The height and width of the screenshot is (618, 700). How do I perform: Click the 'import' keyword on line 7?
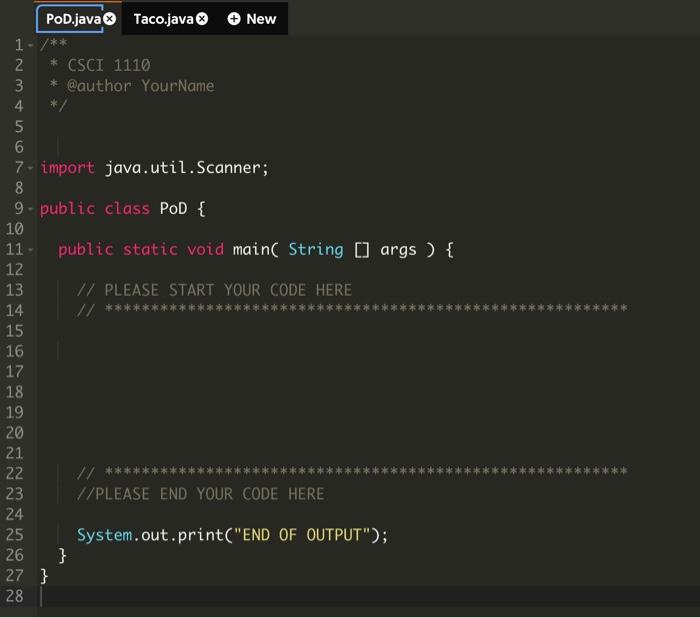coord(67,168)
